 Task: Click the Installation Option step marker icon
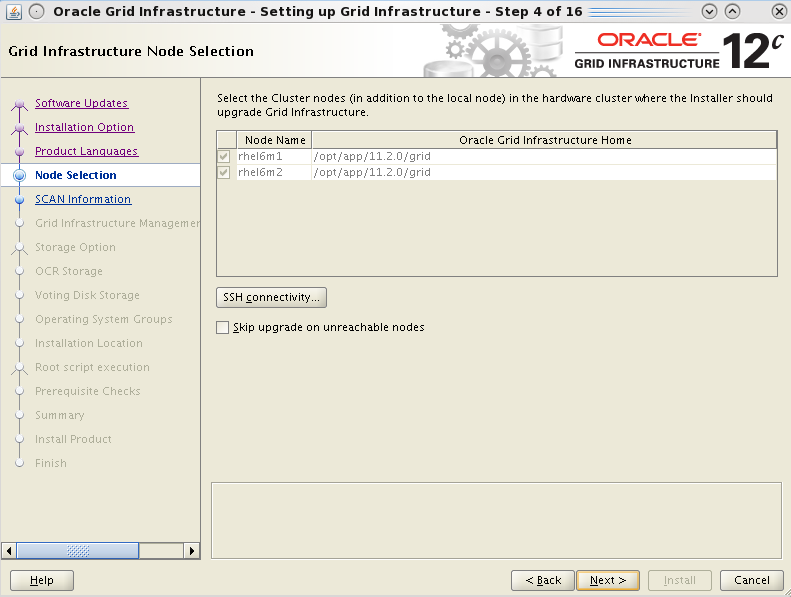(19, 128)
